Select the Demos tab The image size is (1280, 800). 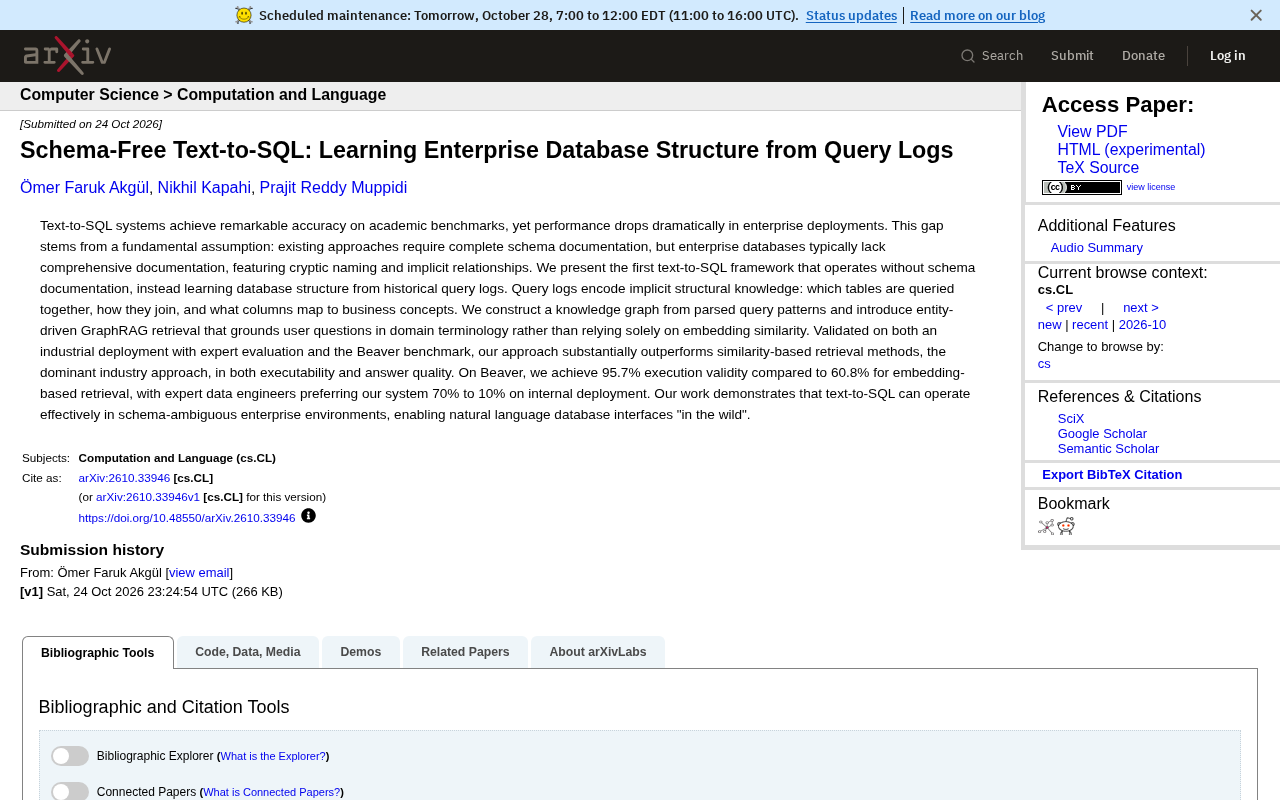361,652
